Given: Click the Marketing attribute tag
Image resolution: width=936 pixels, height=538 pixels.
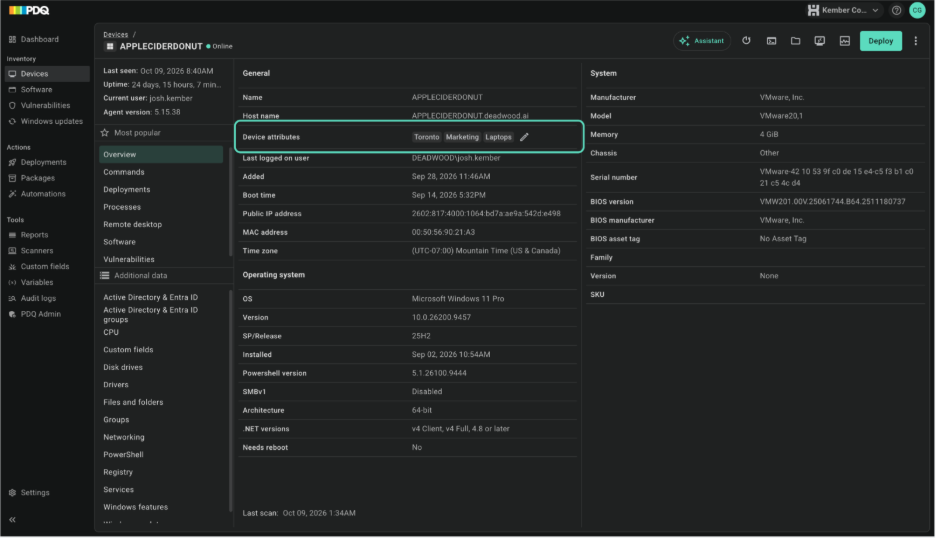Looking at the screenshot, I should click(x=462, y=137).
